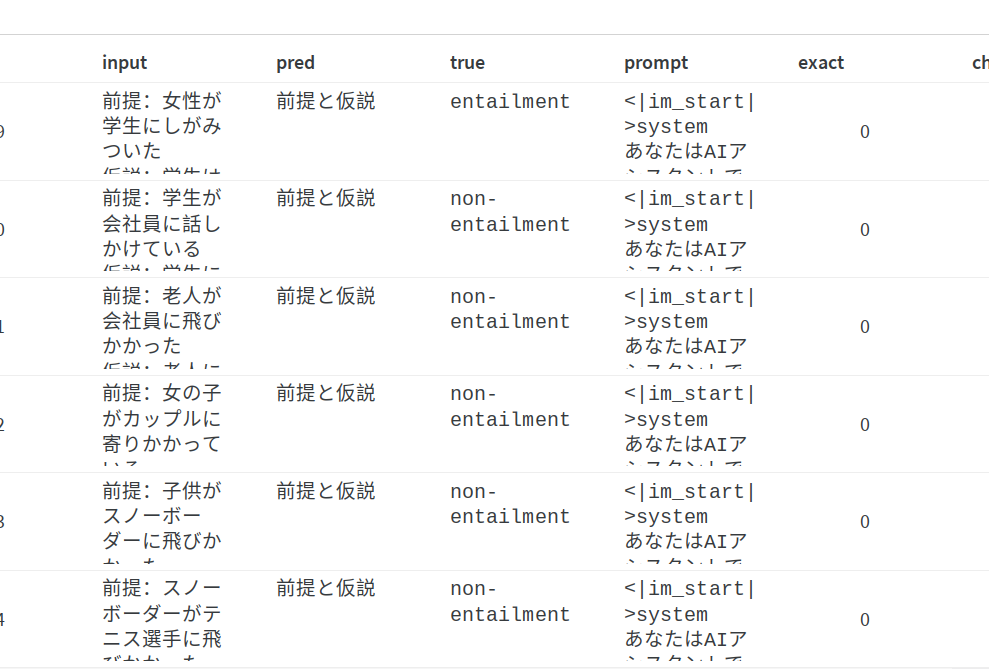
Task: Click "non-entailment" in the 老人が会社員に row
Action: (510, 310)
